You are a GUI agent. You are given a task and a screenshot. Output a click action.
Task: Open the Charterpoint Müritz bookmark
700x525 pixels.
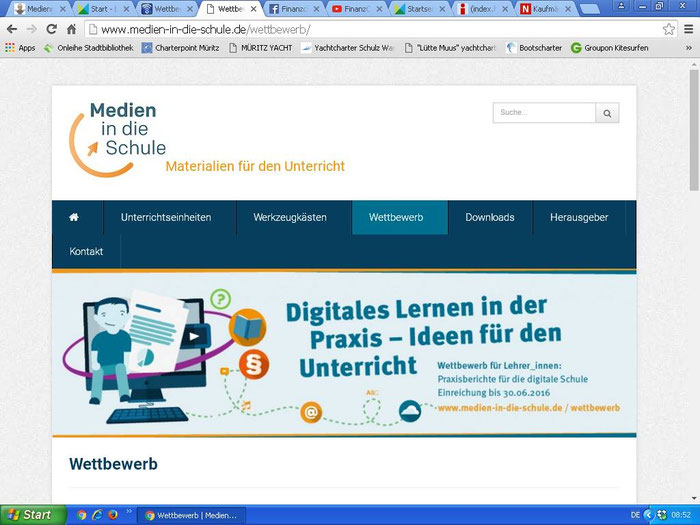pyautogui.click(x=180, y=48)
